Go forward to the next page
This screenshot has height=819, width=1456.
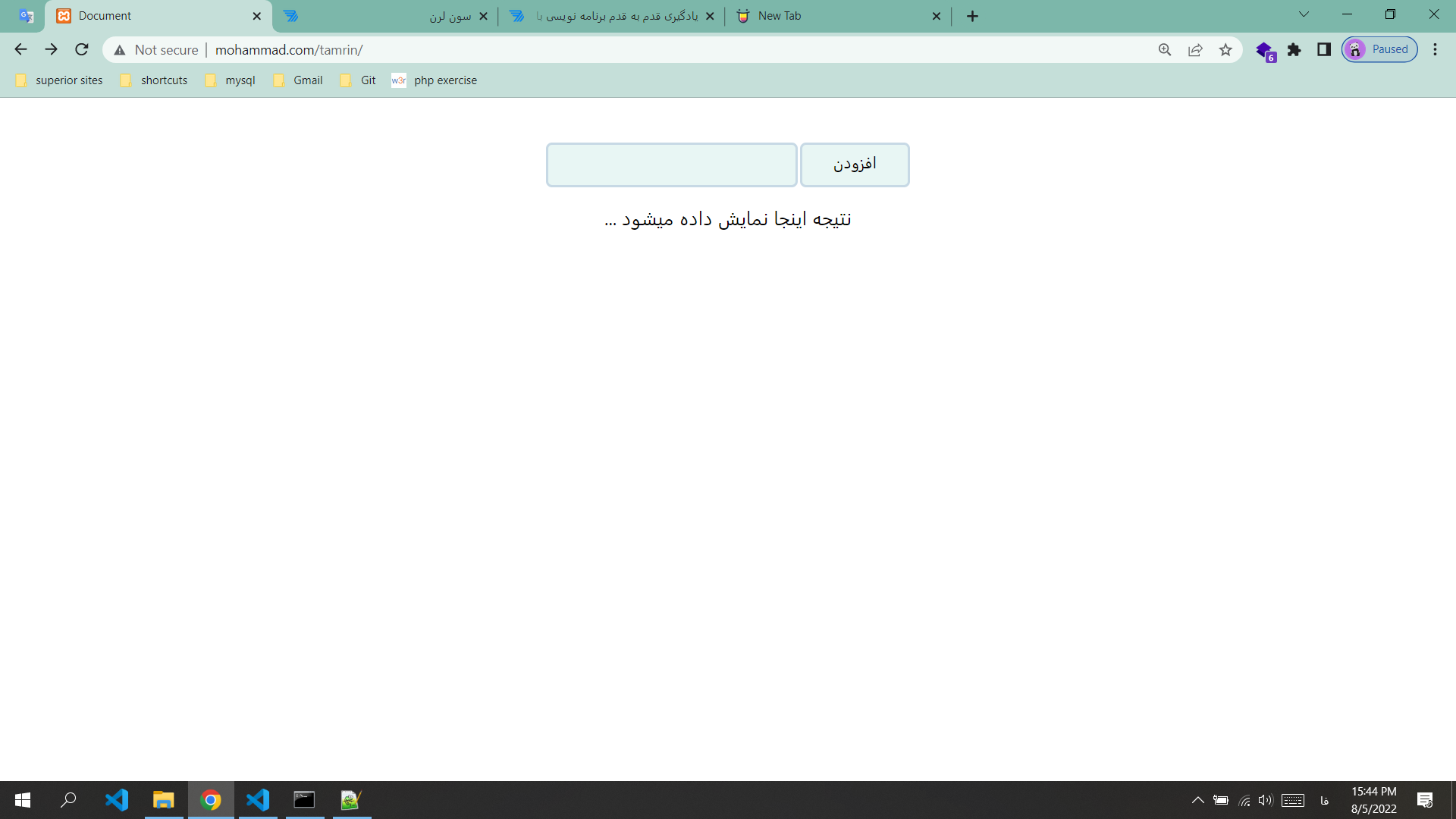point(51,49)
